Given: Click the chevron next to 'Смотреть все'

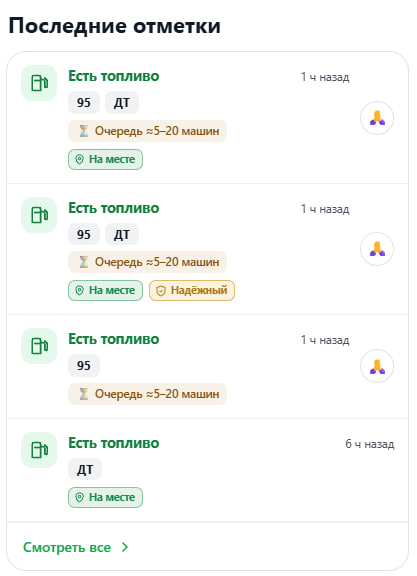Looking at the screenshot, I should point(125,547).
